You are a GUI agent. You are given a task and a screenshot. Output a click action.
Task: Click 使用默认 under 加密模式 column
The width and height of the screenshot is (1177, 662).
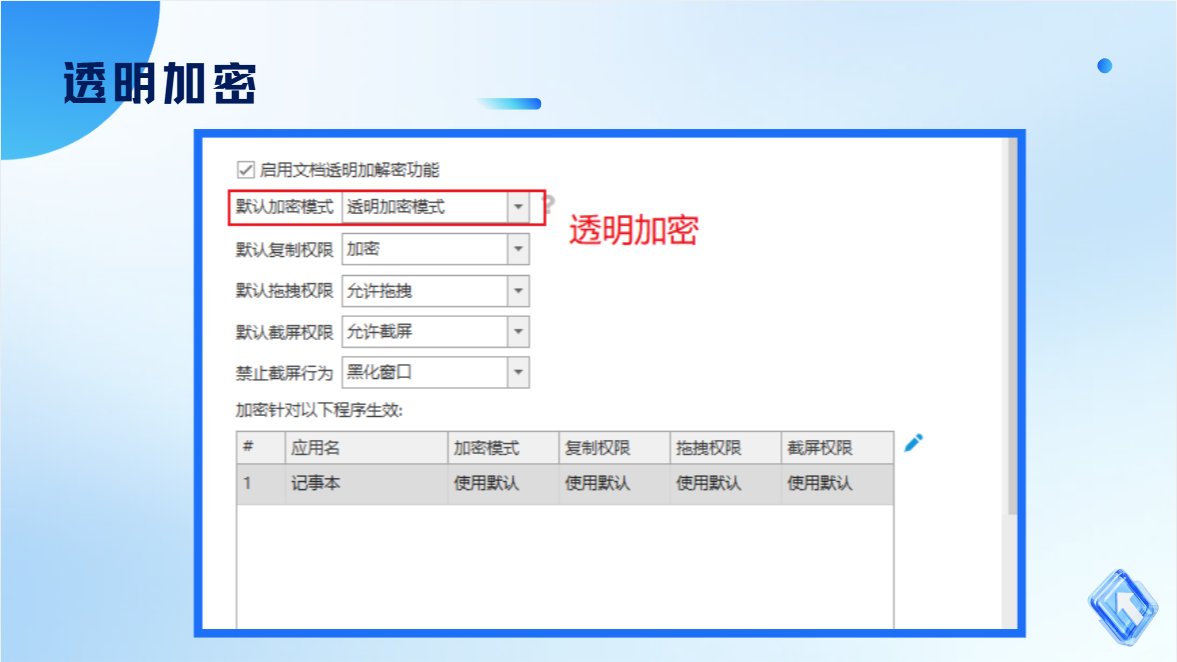(486, 483)
